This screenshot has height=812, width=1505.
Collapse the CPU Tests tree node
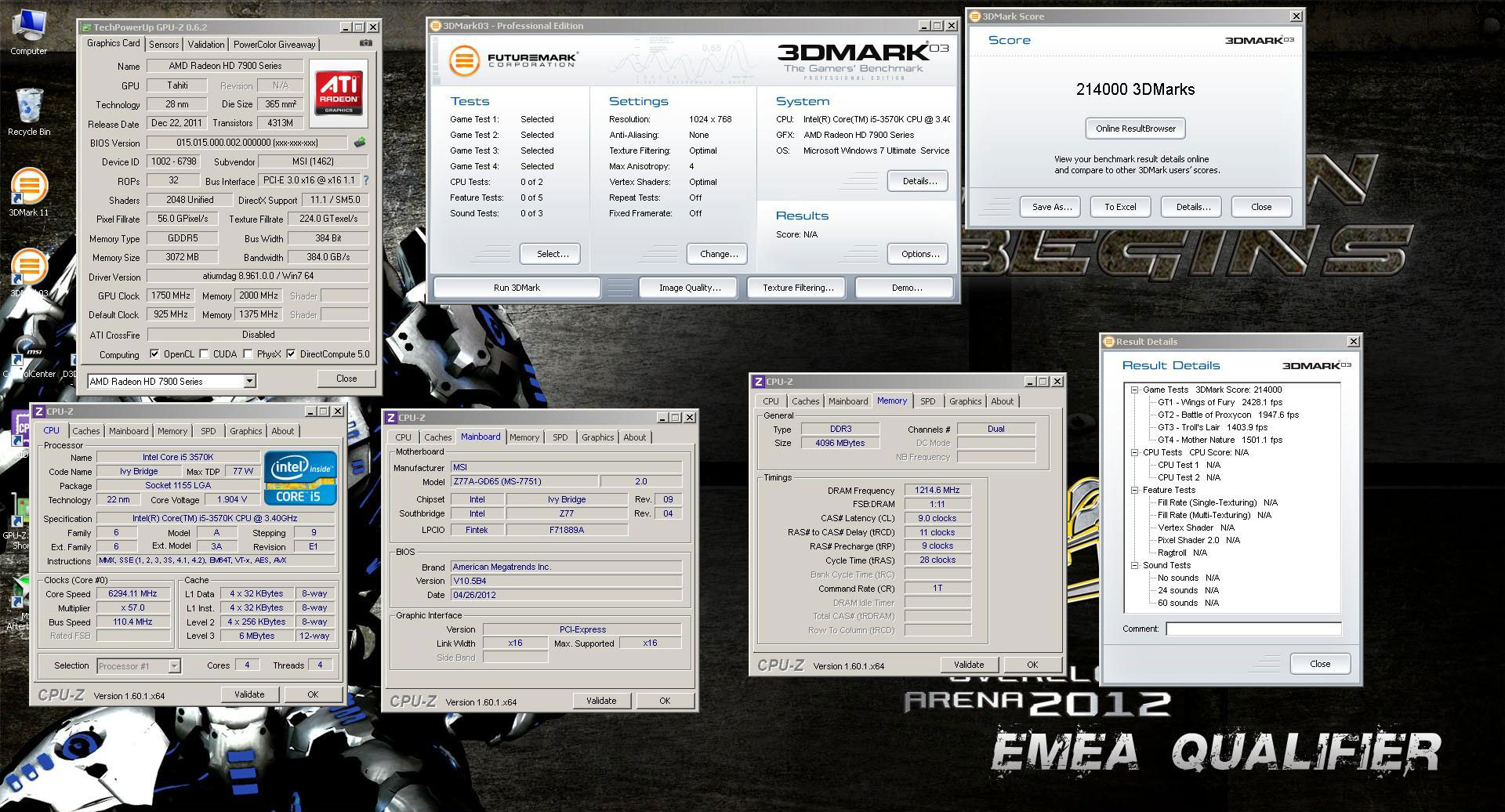(1134, 452)
